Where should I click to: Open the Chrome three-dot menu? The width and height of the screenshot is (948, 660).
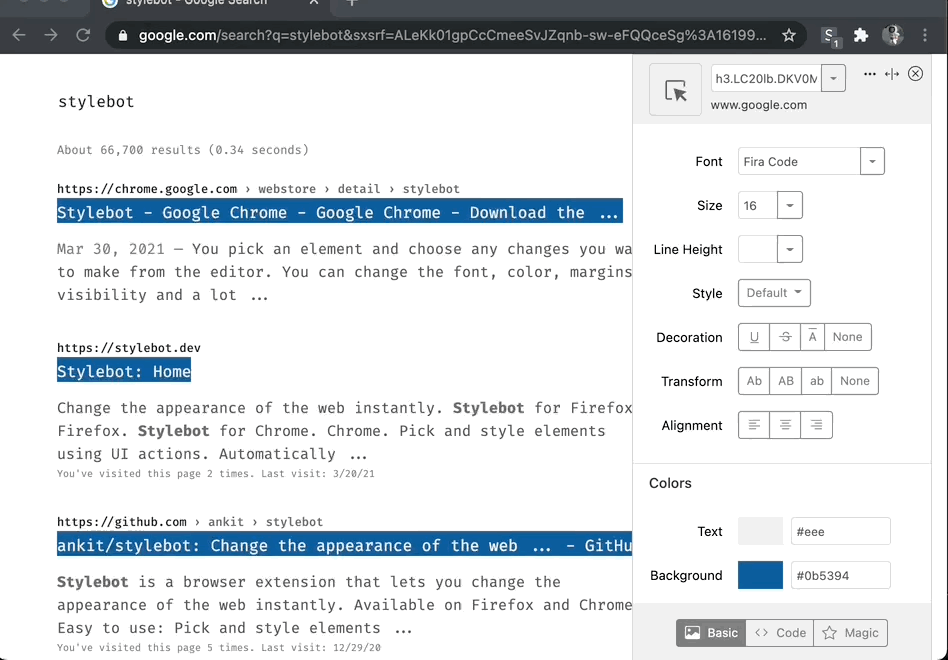[x=924, y=35]
